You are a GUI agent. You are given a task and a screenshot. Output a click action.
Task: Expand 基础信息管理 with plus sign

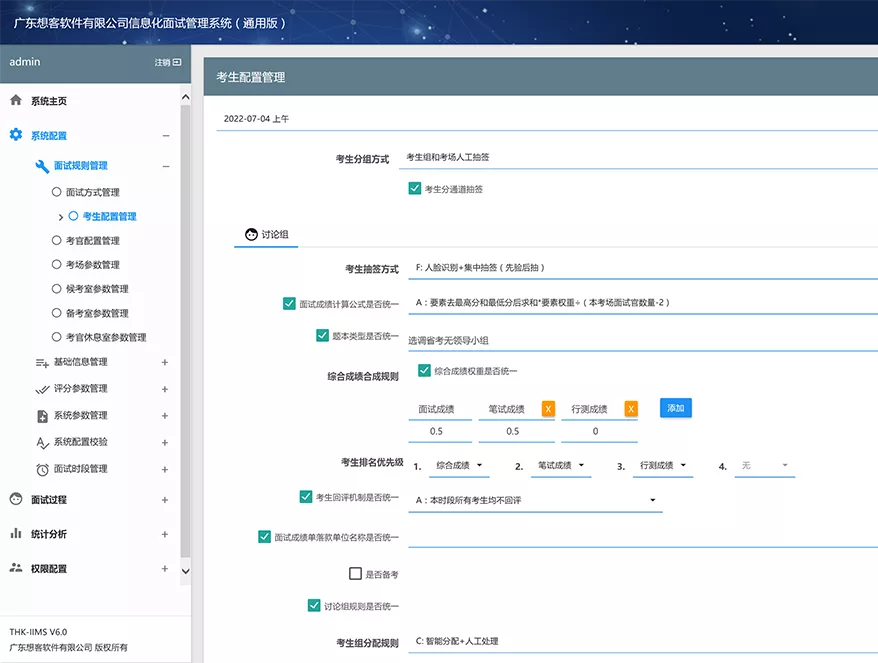(165, 362)
